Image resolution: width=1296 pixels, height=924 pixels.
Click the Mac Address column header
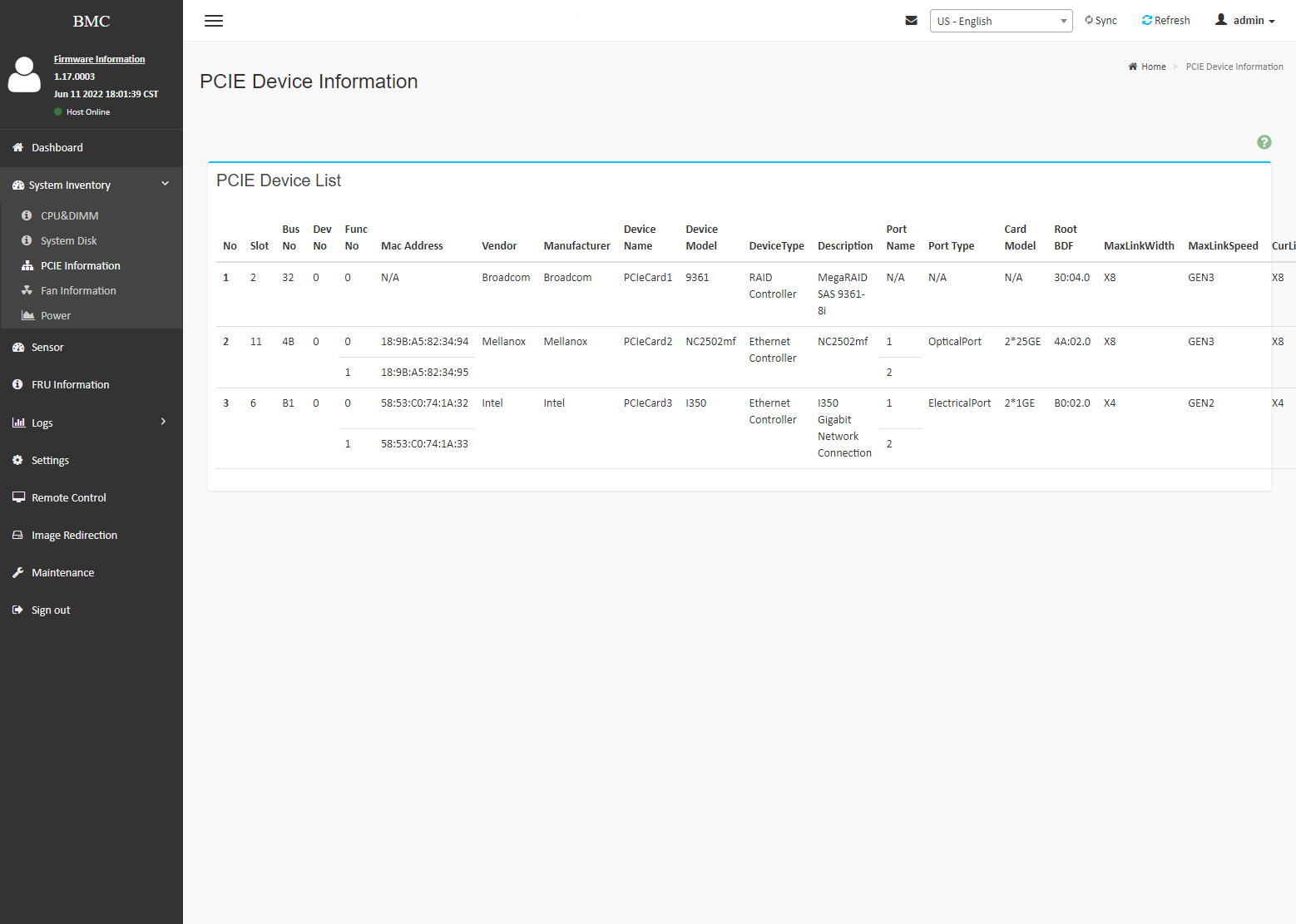(x=412, y=245)
